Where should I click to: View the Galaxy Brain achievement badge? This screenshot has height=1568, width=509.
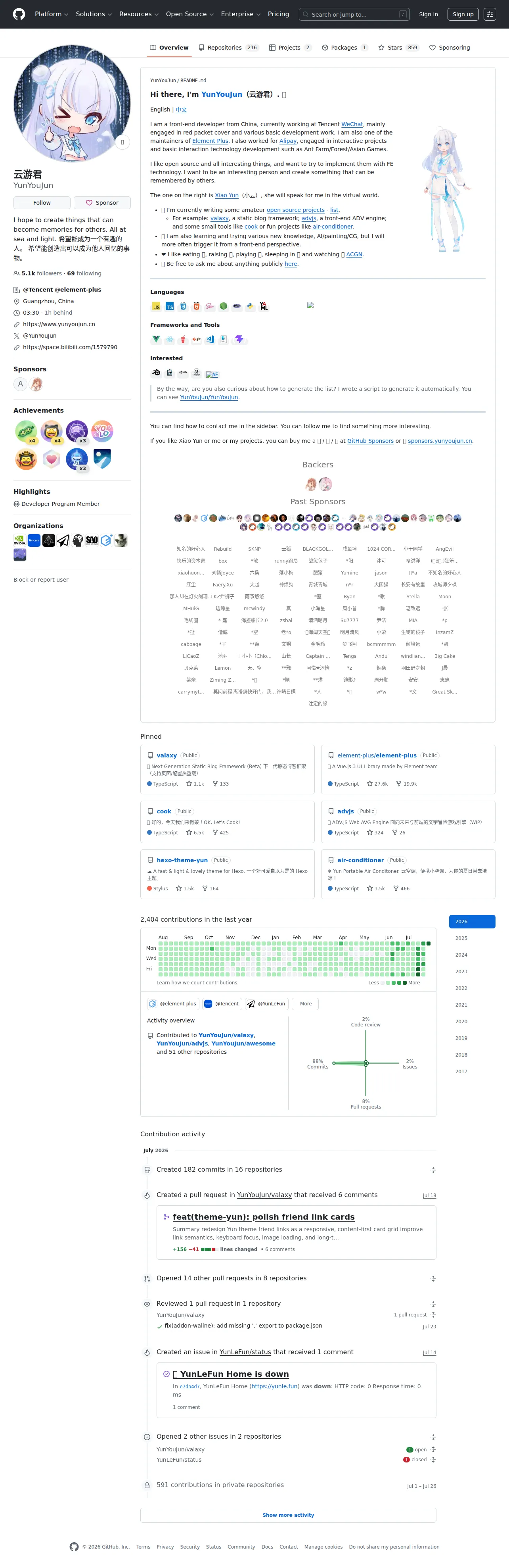(77, 432)
